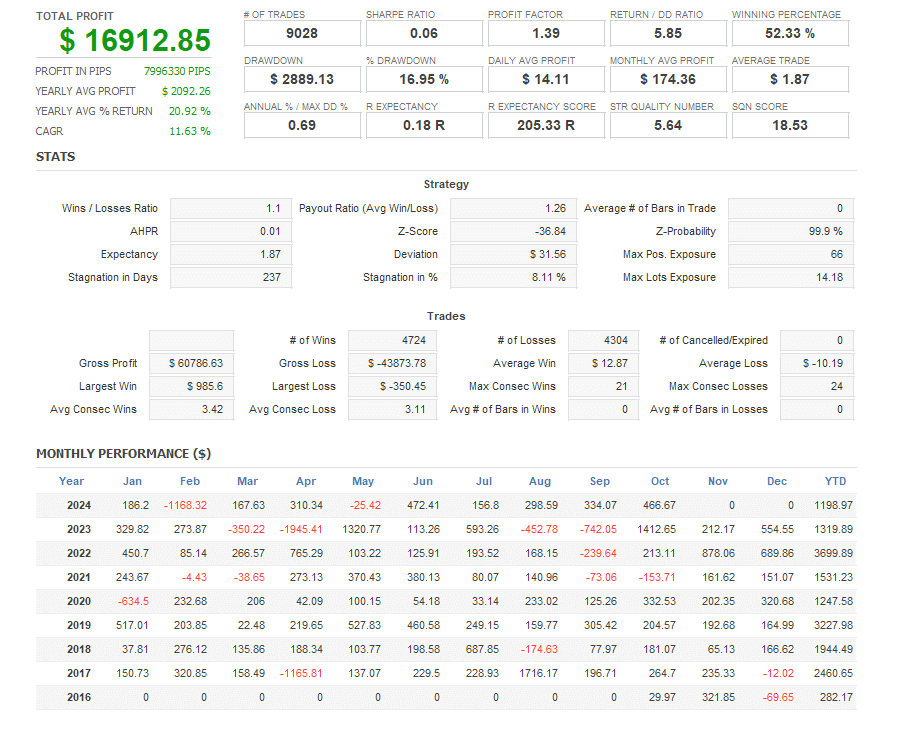Click the SHARPE RATIO value box
Viewport: 911px width, 752px height.
[x=423, y=33]
